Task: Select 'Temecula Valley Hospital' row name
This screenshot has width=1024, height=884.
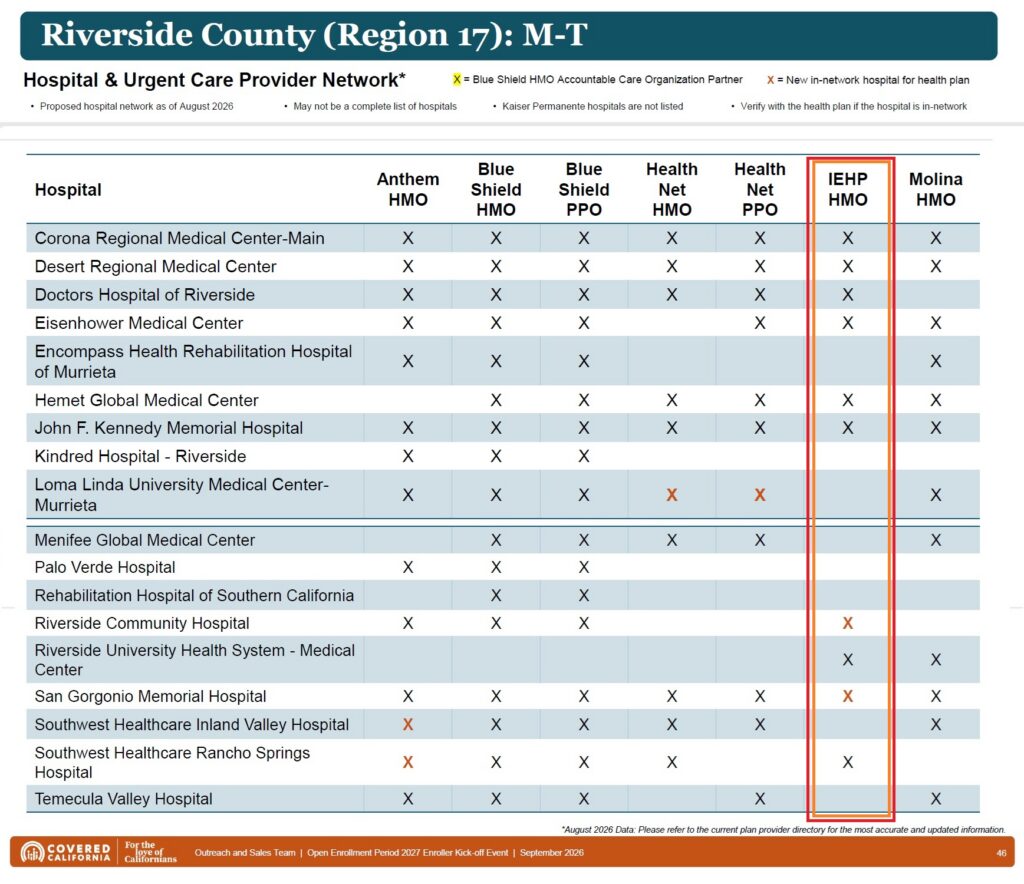Action: (x=123, y=799)
